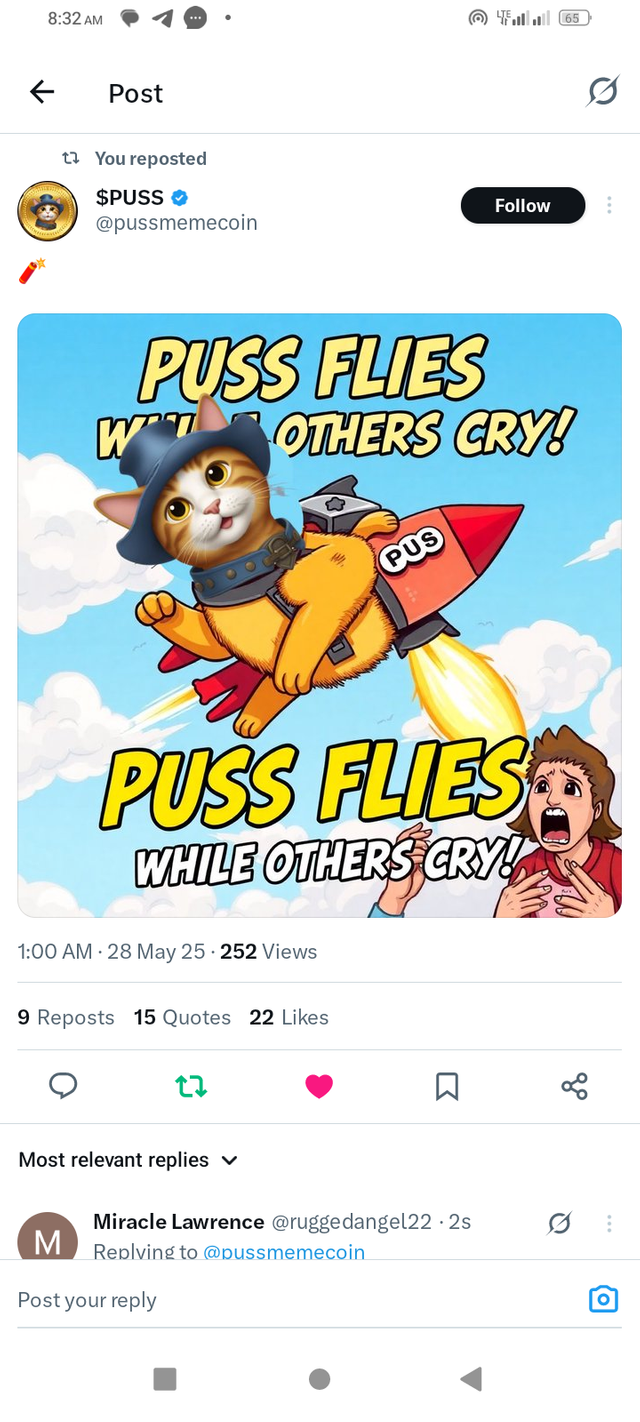Open $PUSS post three-dot menu
Image resolution: width=640 pixels, height=1422 pixels.
[x=609, y=205]
